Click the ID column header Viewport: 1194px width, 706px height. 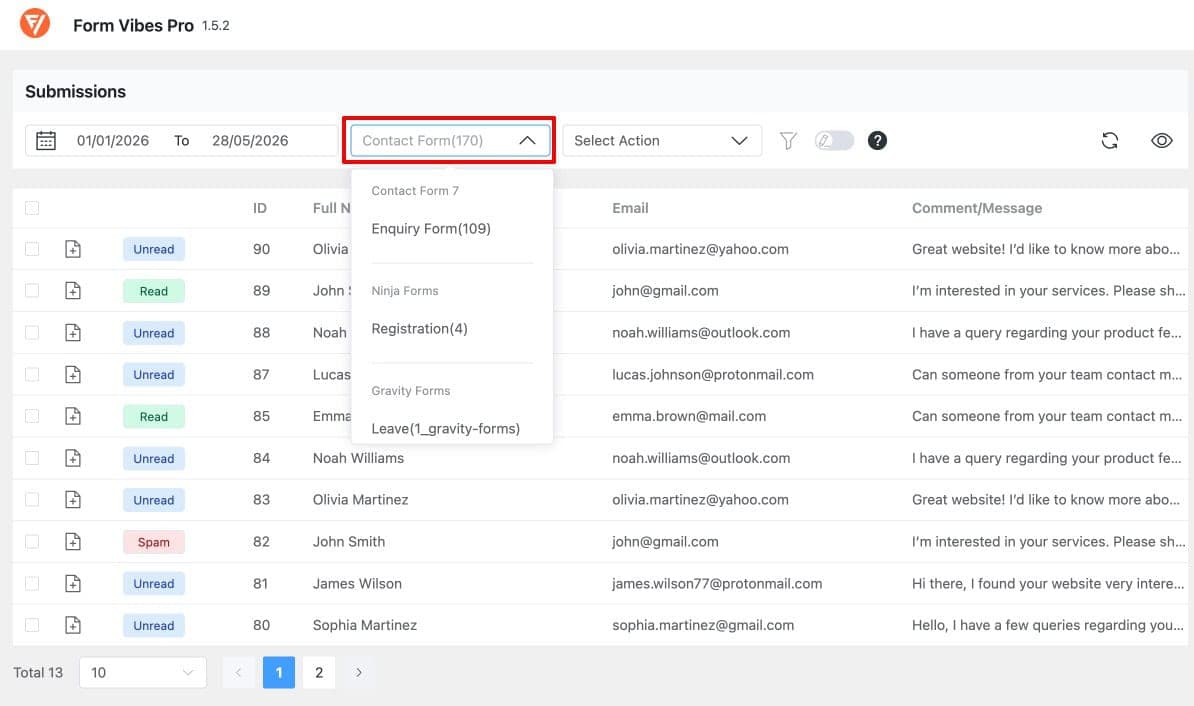[x=260, y=208]
